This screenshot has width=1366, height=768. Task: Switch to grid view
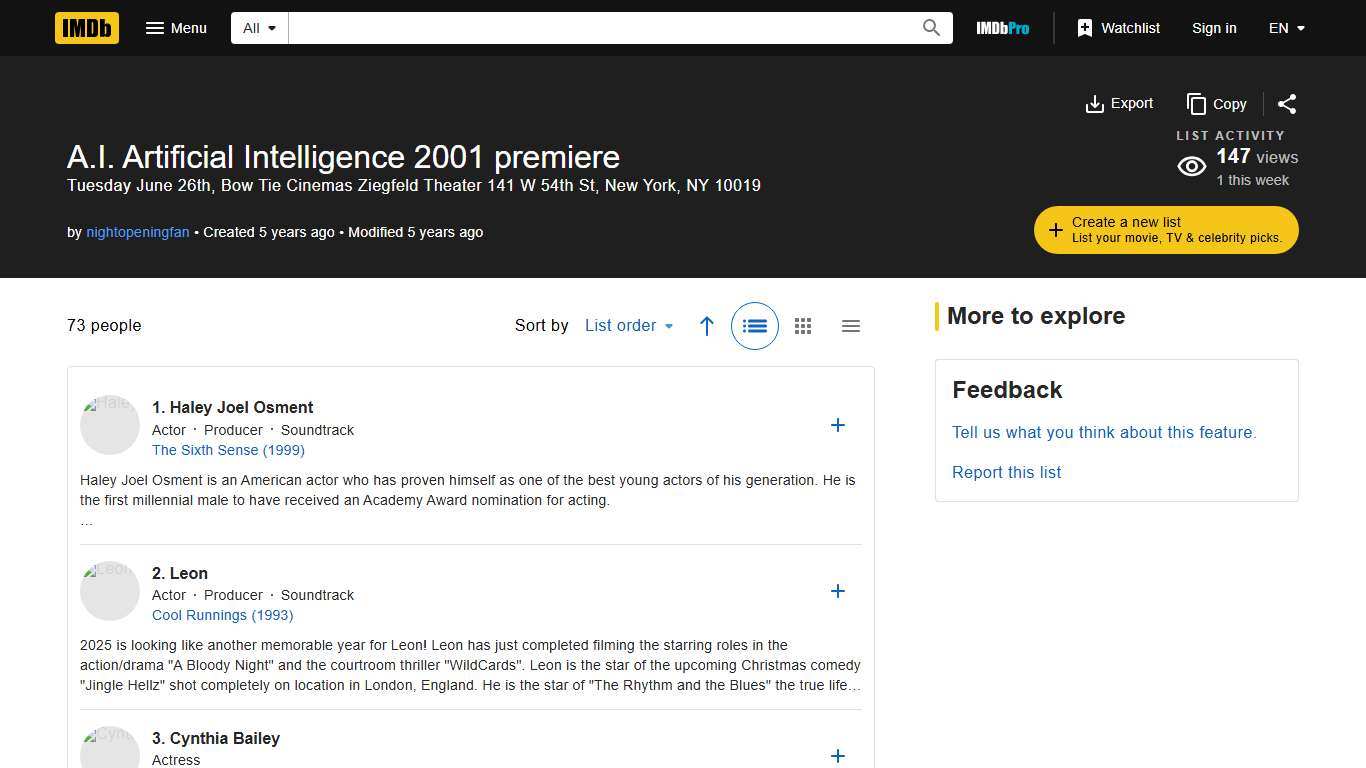(803, 326)
